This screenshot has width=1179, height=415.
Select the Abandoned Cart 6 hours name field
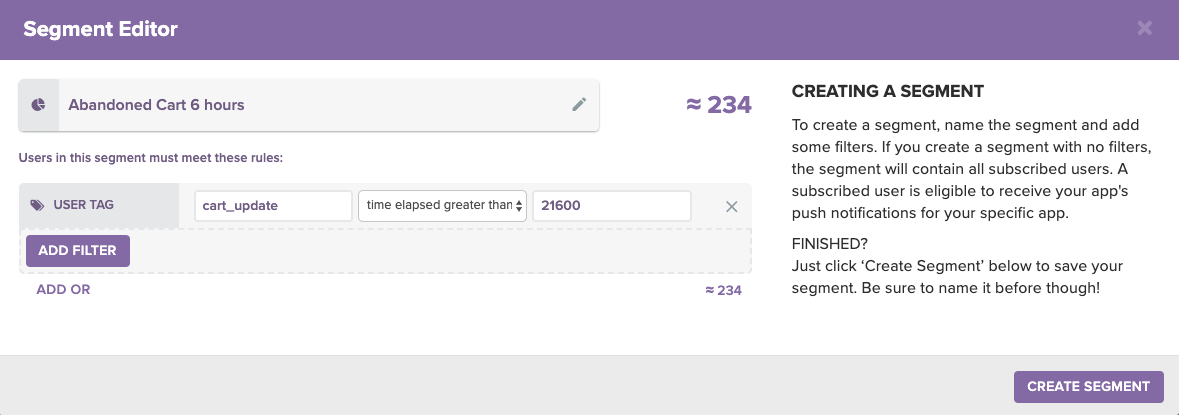click(x=309, y=105)
